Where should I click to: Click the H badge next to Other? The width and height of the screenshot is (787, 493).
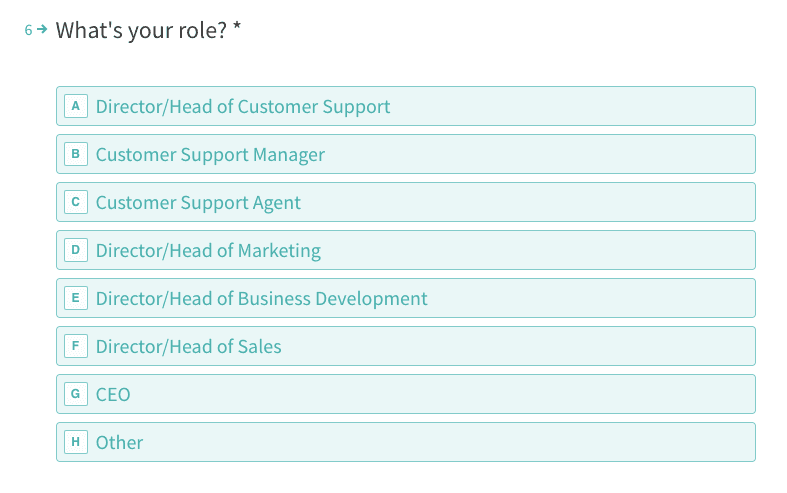point(76,442)
